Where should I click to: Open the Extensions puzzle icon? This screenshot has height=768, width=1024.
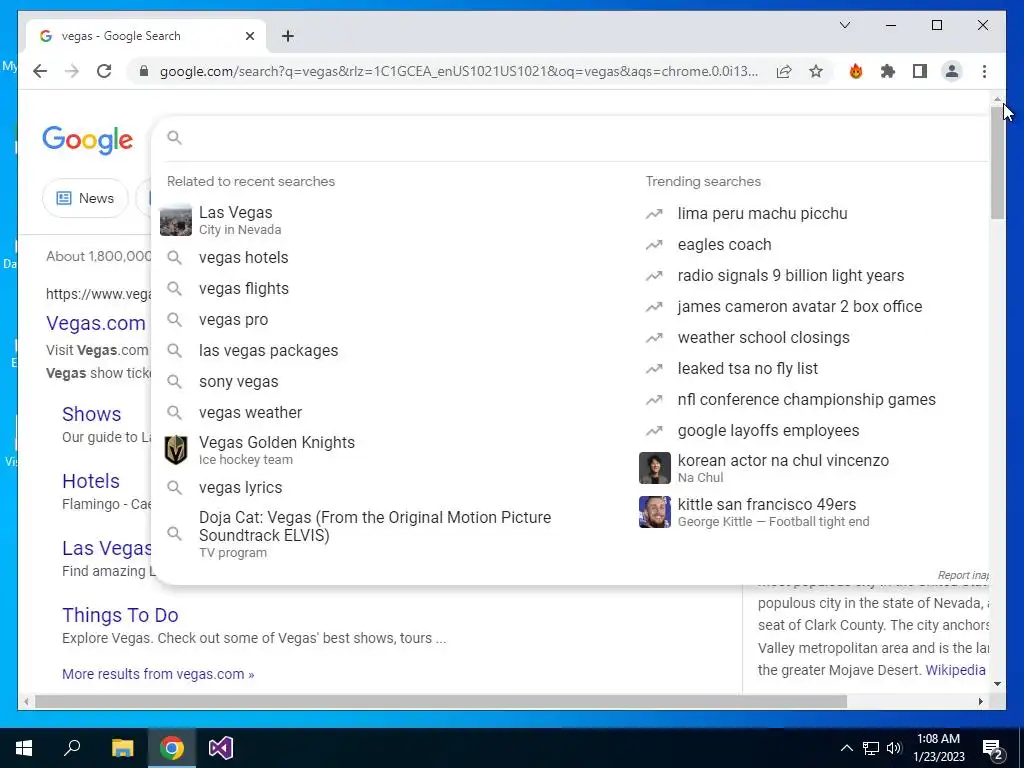tap(888, 71)
